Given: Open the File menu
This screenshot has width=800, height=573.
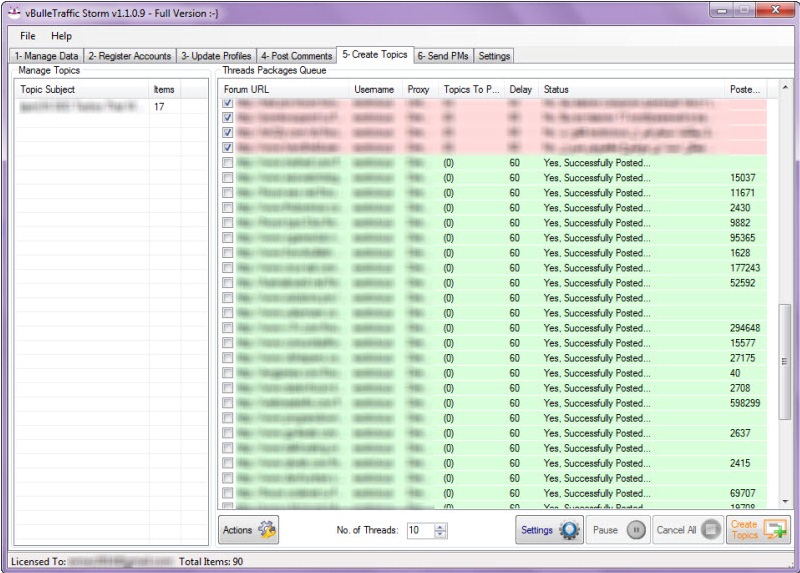Looking at the screenshot, I should tap(27, 36).
